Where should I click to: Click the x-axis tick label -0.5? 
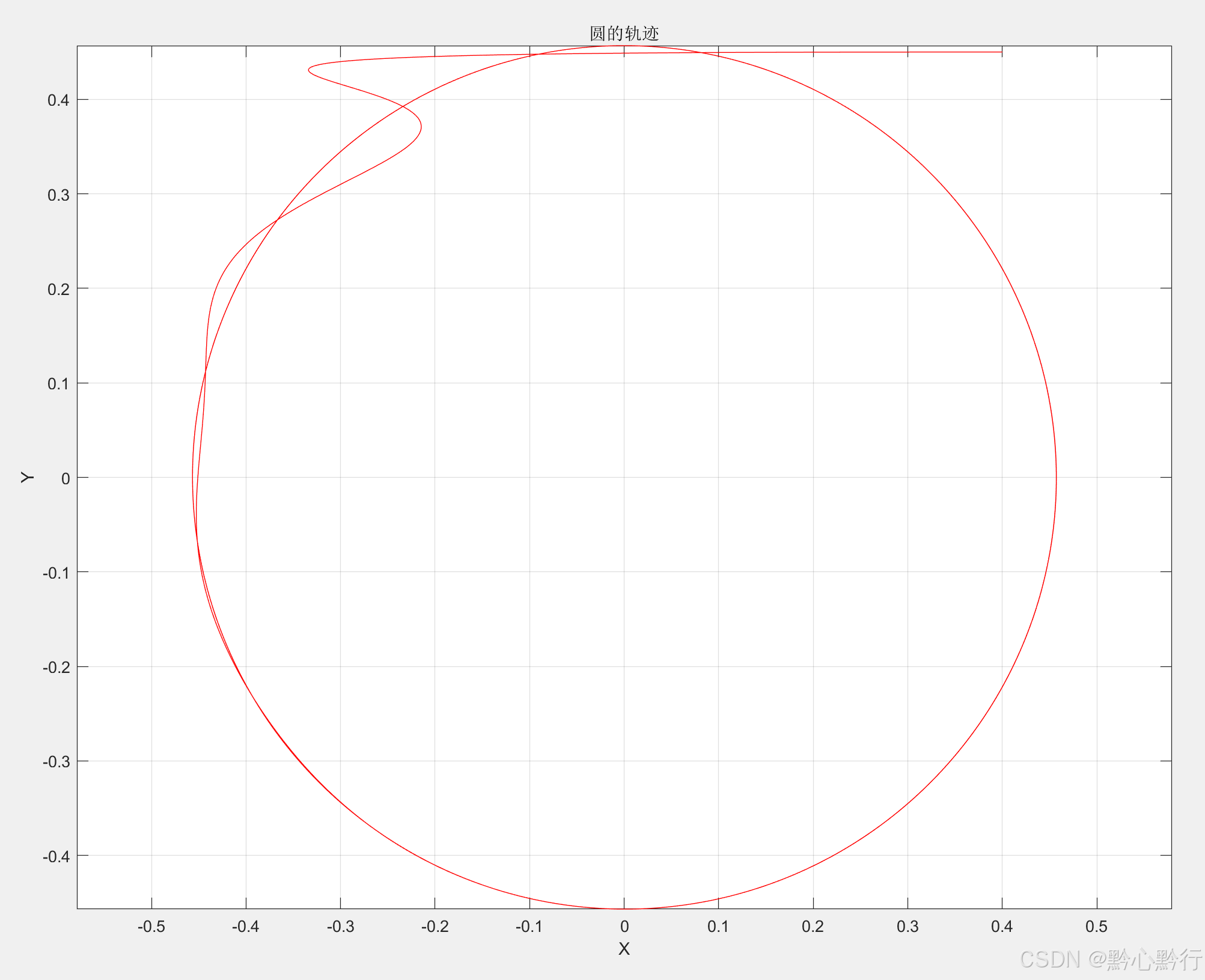(151, 927)
